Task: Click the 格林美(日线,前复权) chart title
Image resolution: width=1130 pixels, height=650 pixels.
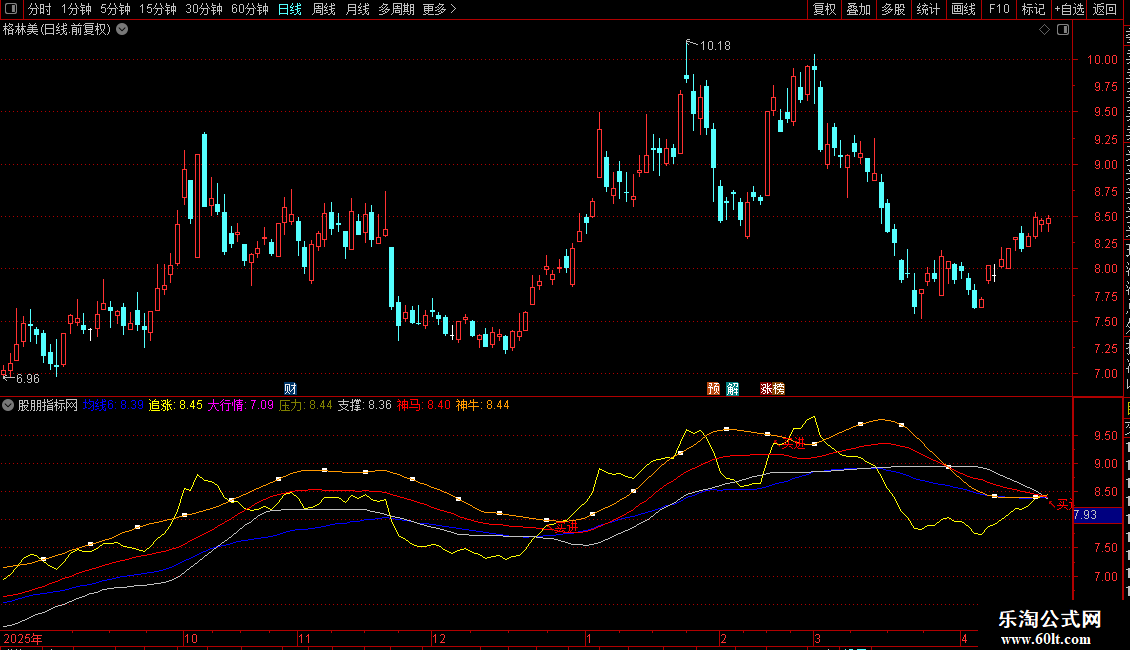Action: (57, 30)
